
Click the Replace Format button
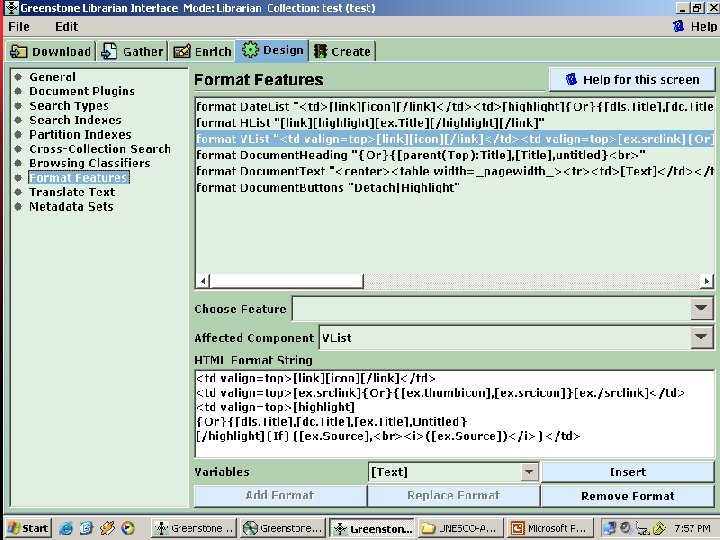tap(454, 495)
